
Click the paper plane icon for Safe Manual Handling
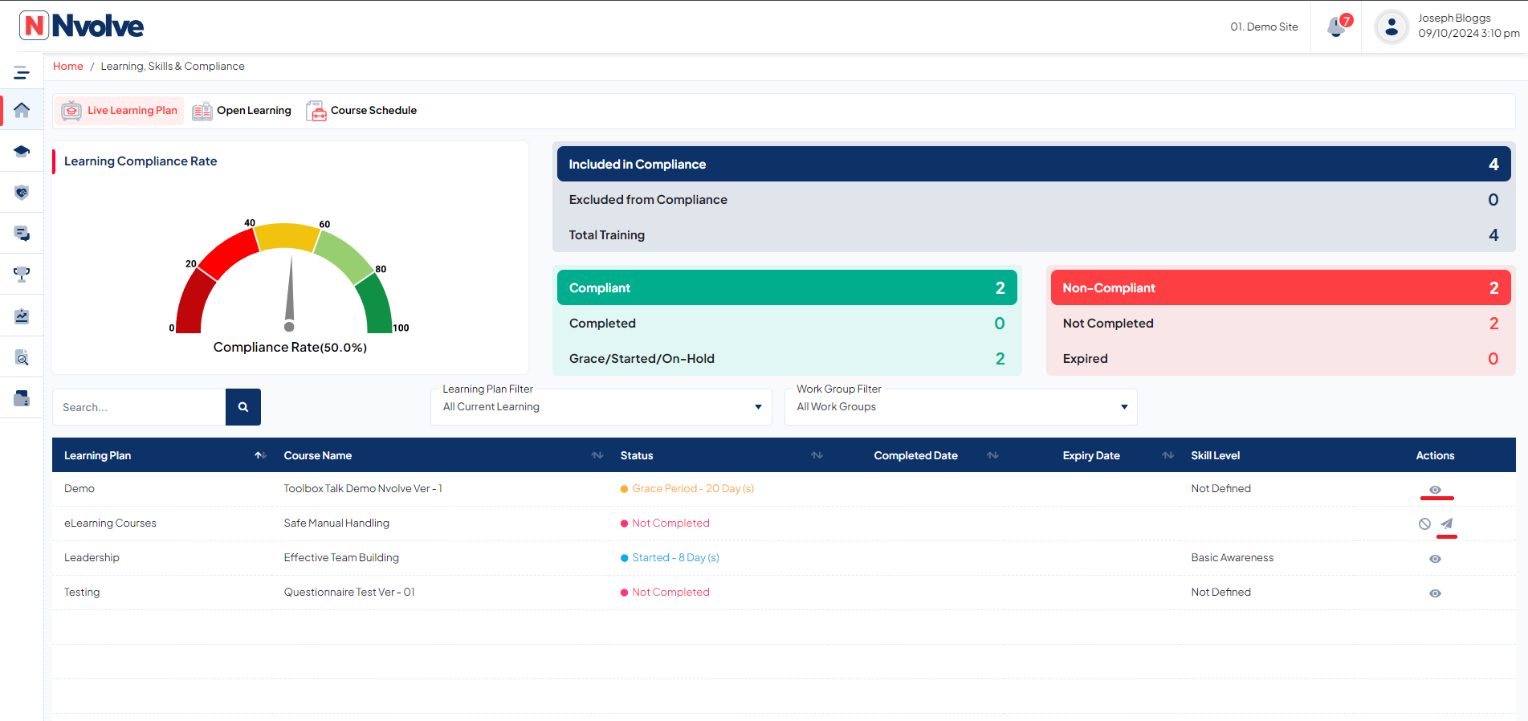[x=1446, y=524]
